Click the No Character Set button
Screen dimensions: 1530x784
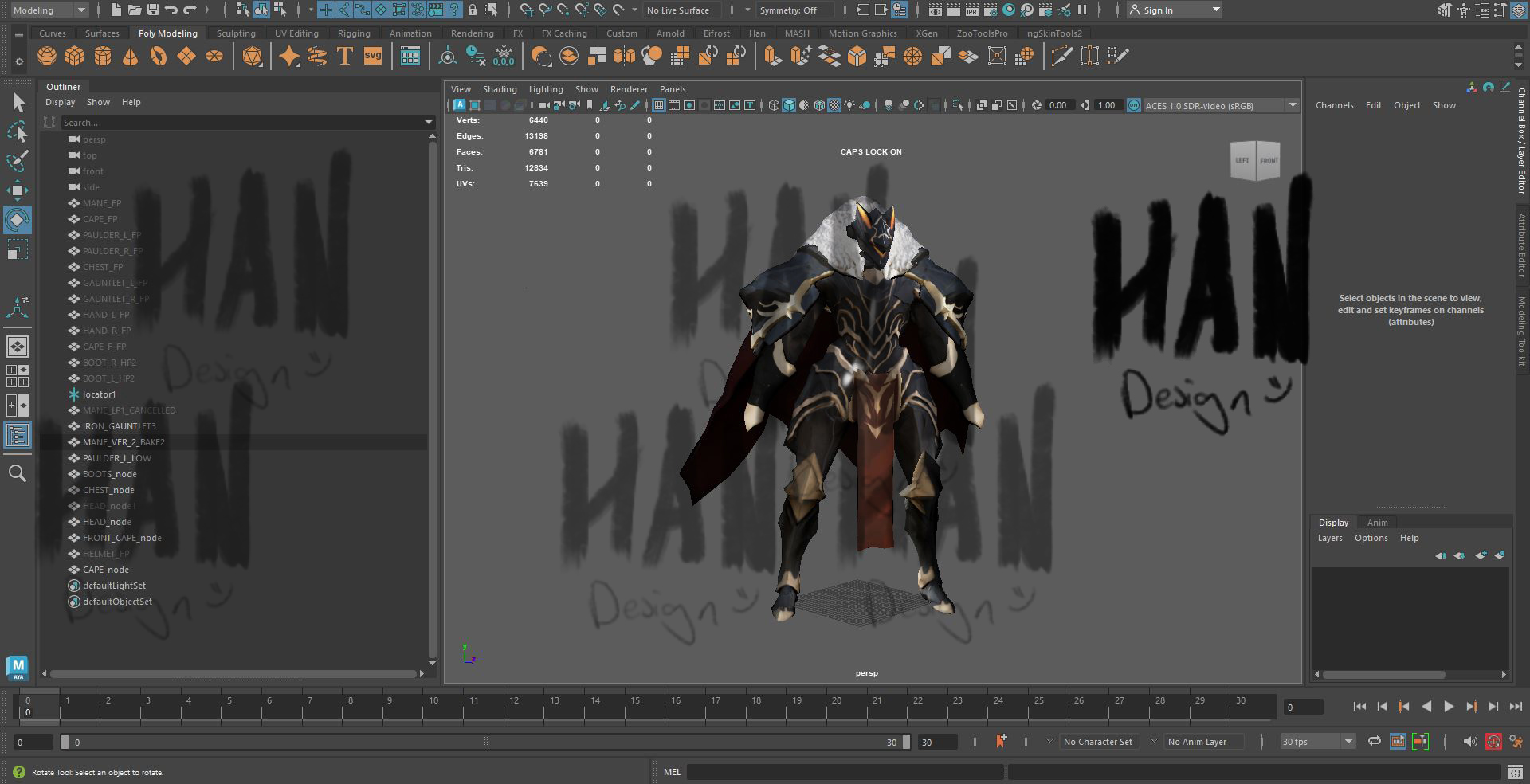pos(1097,742)
